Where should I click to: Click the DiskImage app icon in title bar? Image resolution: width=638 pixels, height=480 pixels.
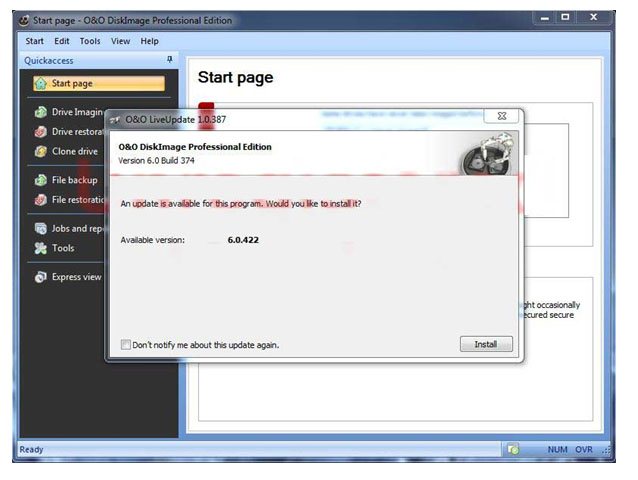point(24,20)
